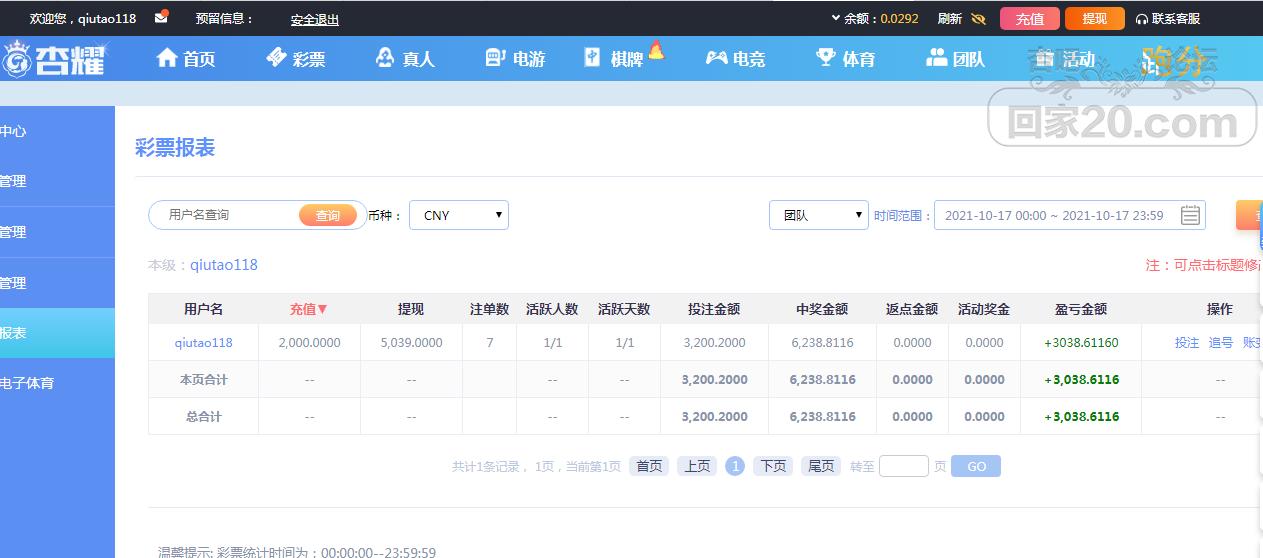Image resolution: width=1263 pixels, height=558 pixels.
Task: Go to 首页 first page in pagination
Action: tap(649, 466)
